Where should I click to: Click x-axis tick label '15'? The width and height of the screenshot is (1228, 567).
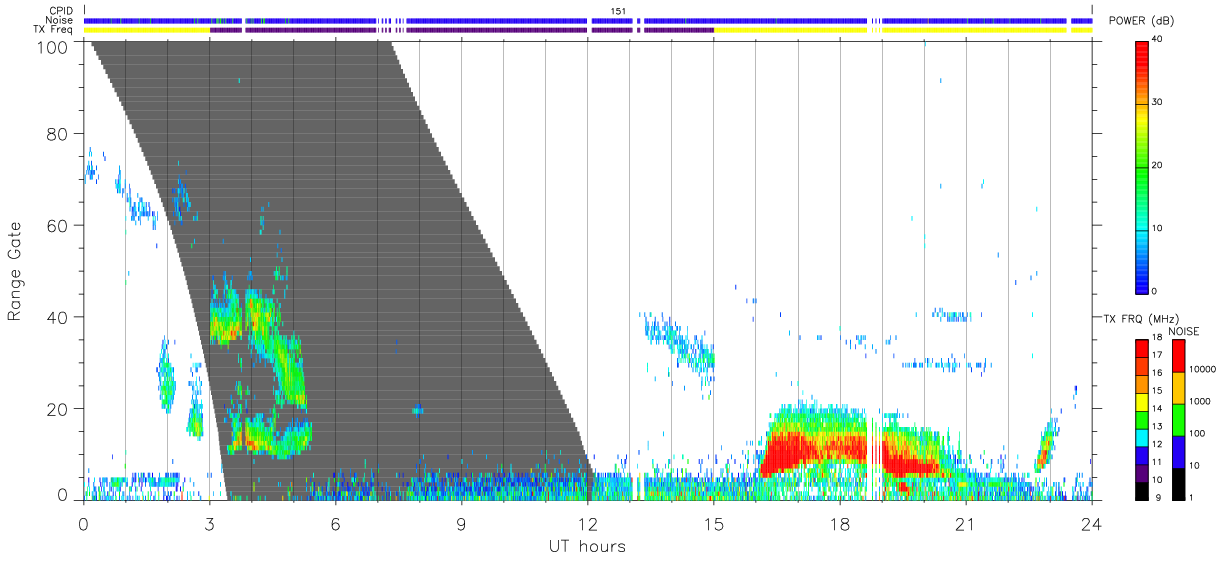click(714, 523)
